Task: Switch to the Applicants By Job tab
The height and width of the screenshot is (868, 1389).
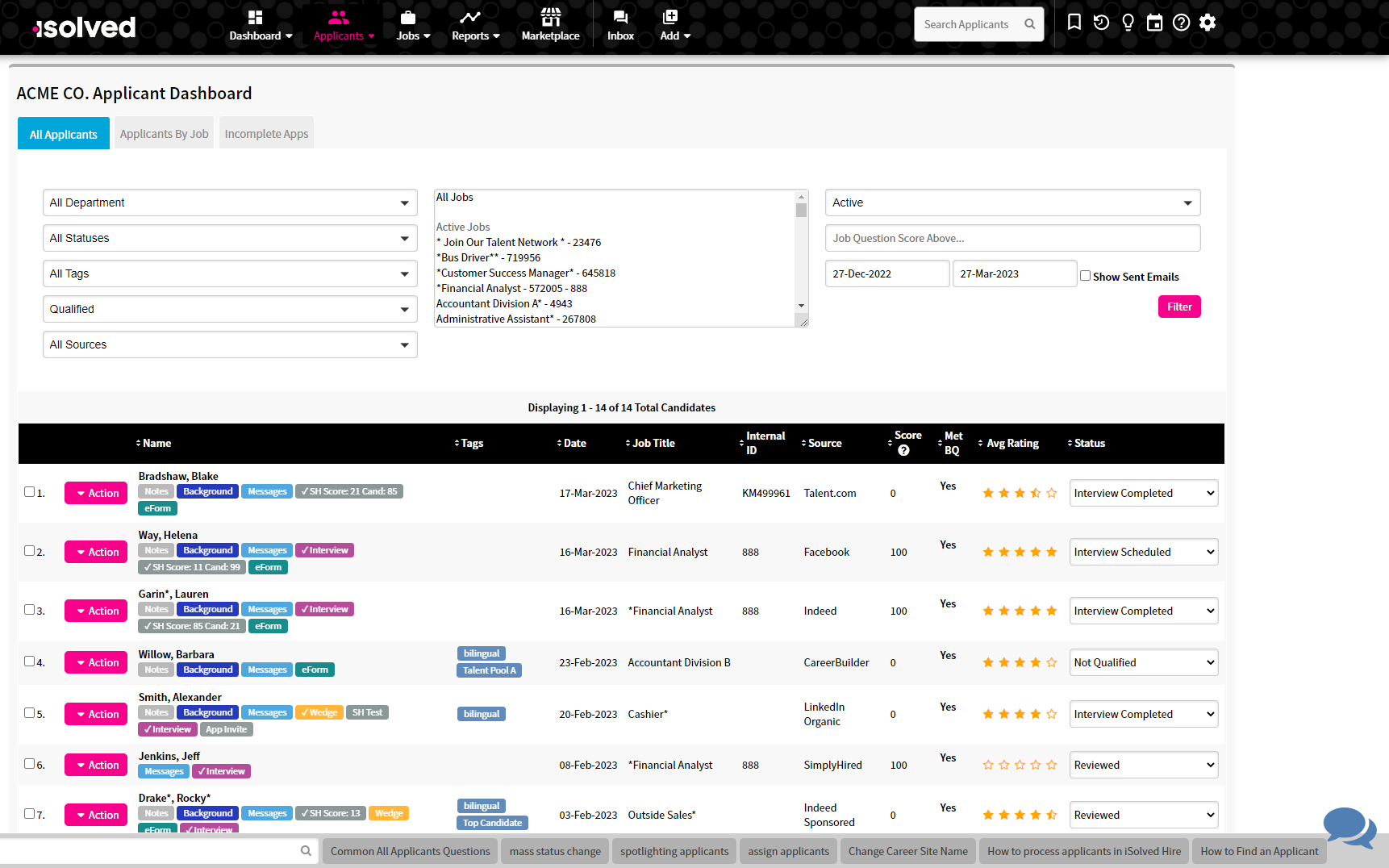Action: [164, 133]
